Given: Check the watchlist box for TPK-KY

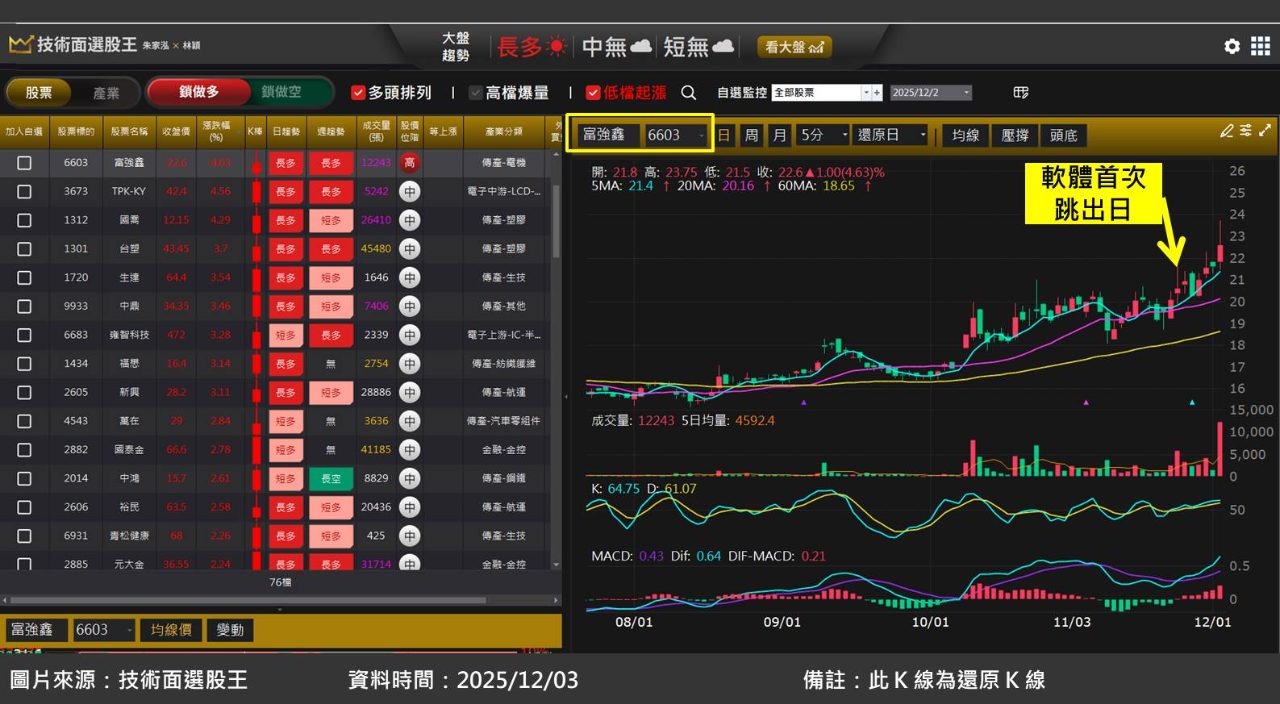Looking at the screenshot, I should 24,191.
